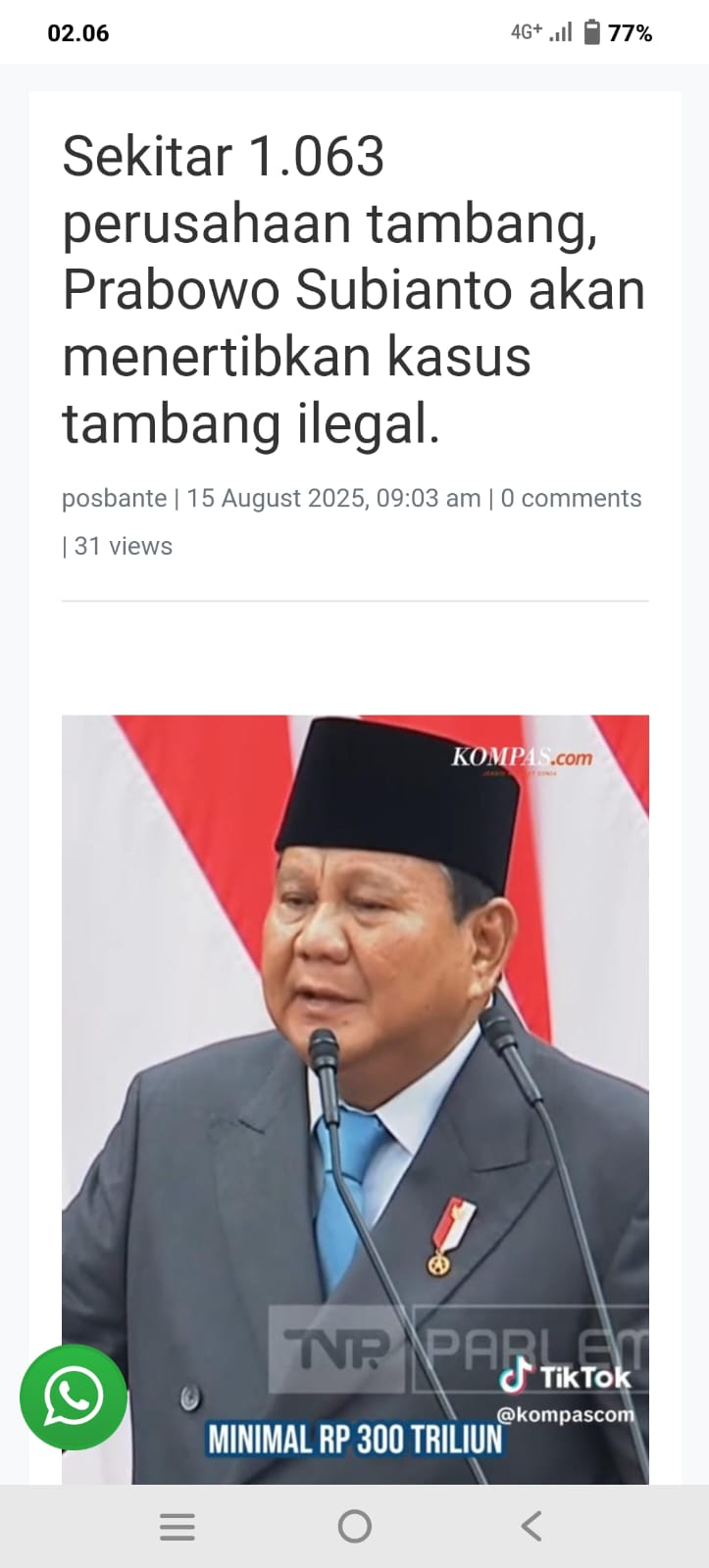The width and height of the screenshot is (709, 1568).
Task: Tap the Android home circle button
Action: [x=354, y=1526]
